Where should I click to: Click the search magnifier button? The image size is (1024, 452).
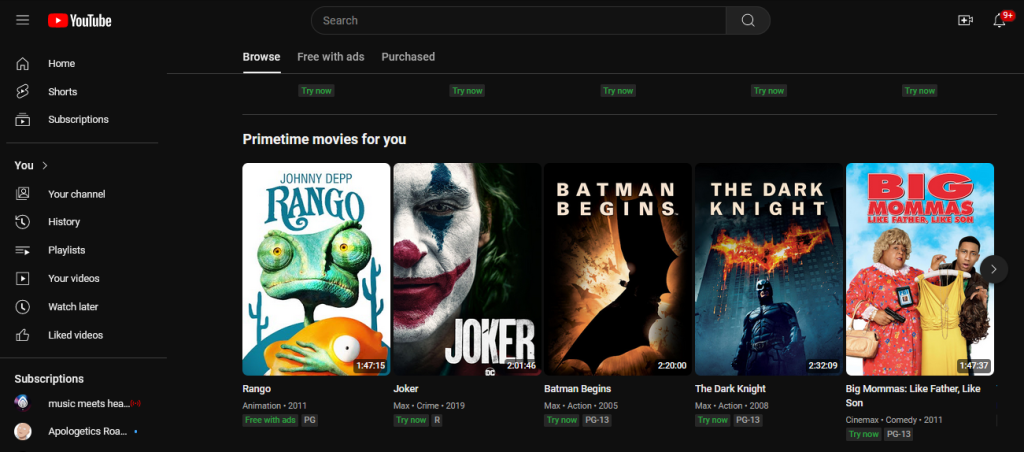[748, 20]
